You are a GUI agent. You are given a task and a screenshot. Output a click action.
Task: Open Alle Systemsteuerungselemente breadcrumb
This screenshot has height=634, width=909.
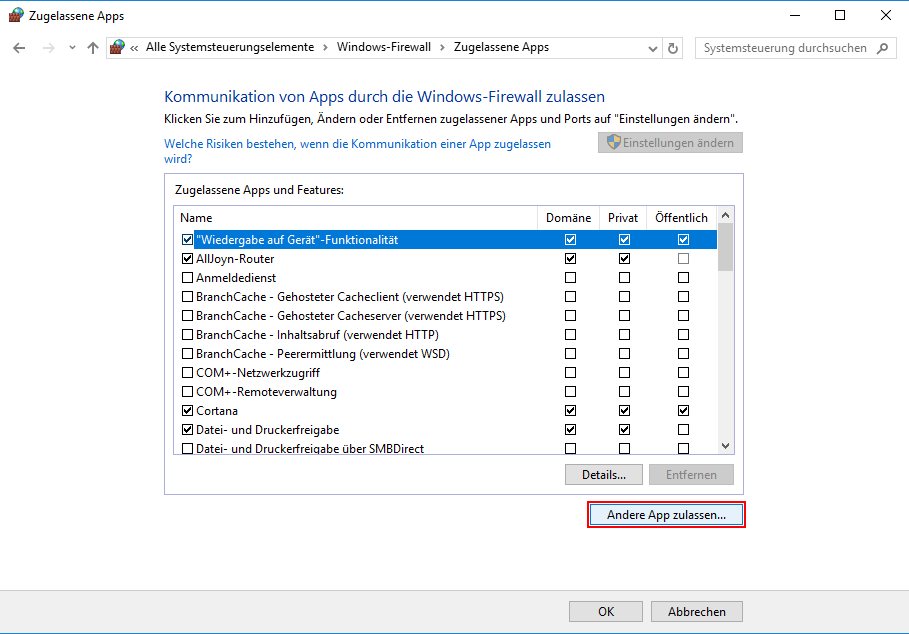coord(230,47)
